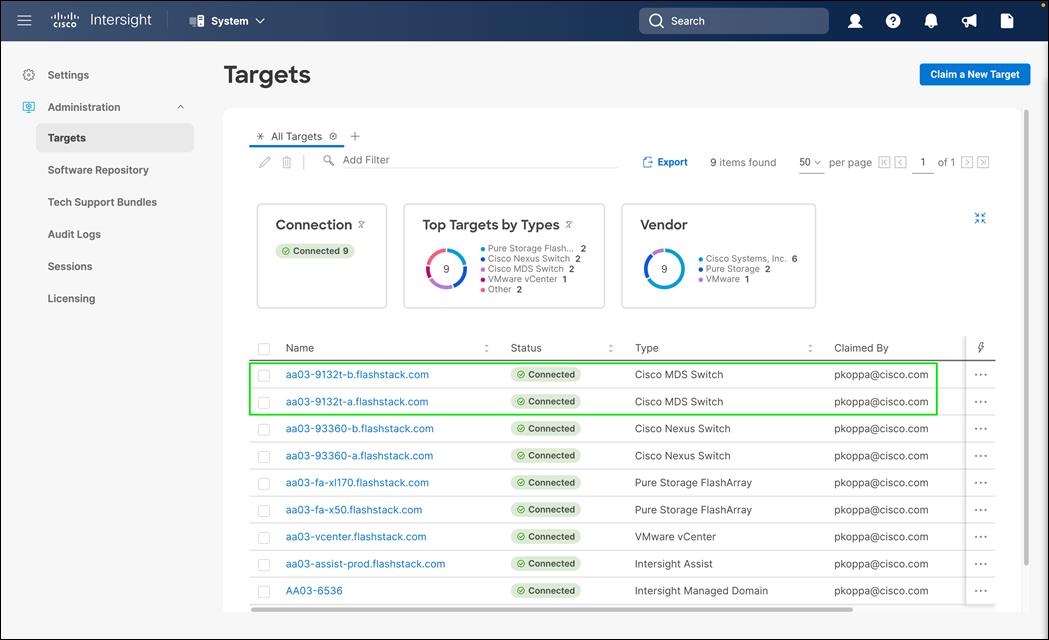The height and width of the screenshot is (640, 1049).
Task: Open the hamburger navigation menu
Action: click(24, 20)
